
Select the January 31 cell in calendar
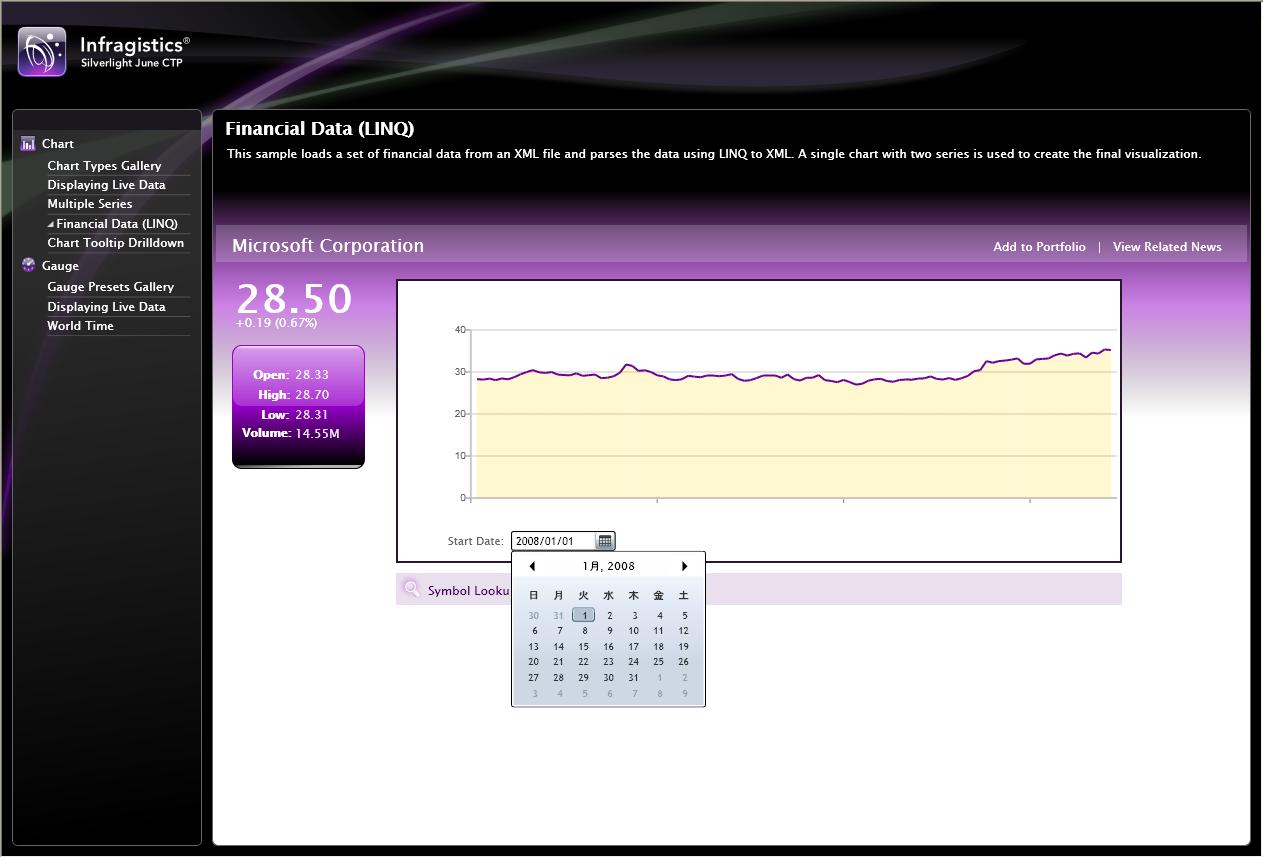pos(634,678)
